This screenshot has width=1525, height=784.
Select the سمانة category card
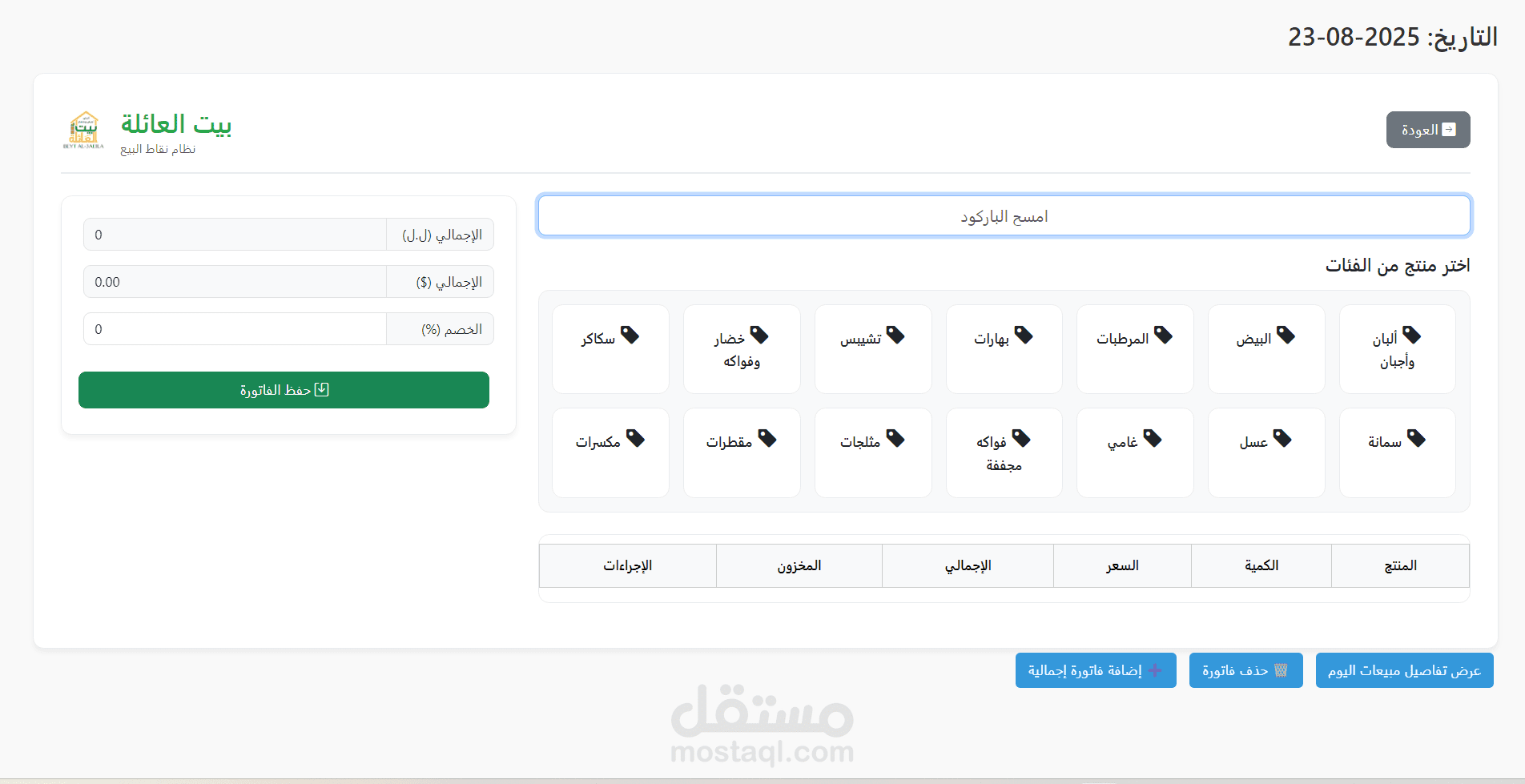coord(1397,452)
